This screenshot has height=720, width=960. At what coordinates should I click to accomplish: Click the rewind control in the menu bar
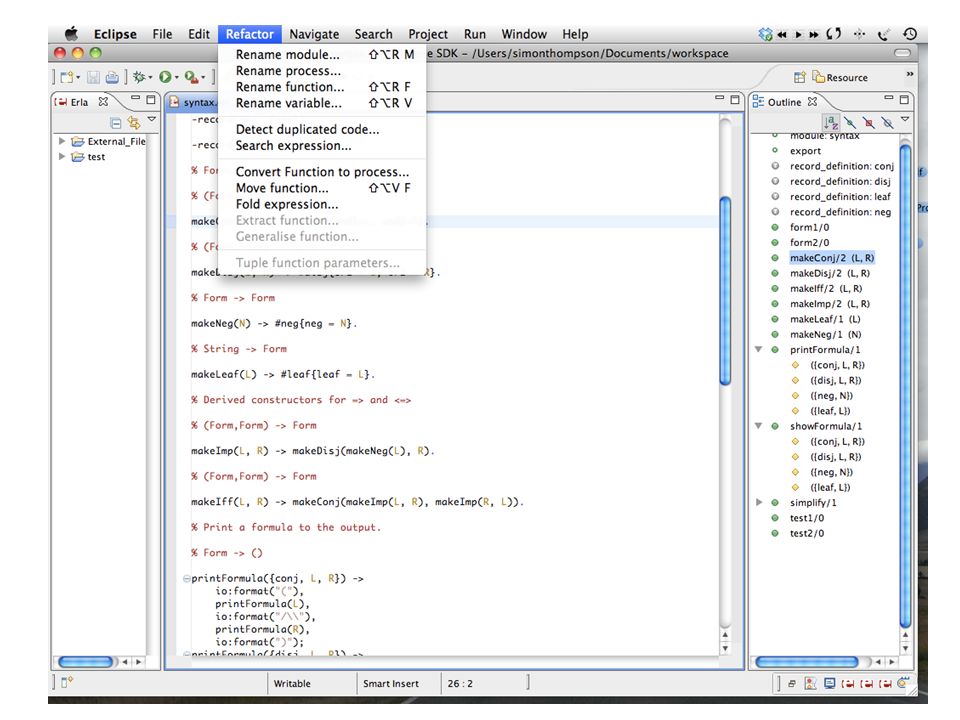coord(782,34)
